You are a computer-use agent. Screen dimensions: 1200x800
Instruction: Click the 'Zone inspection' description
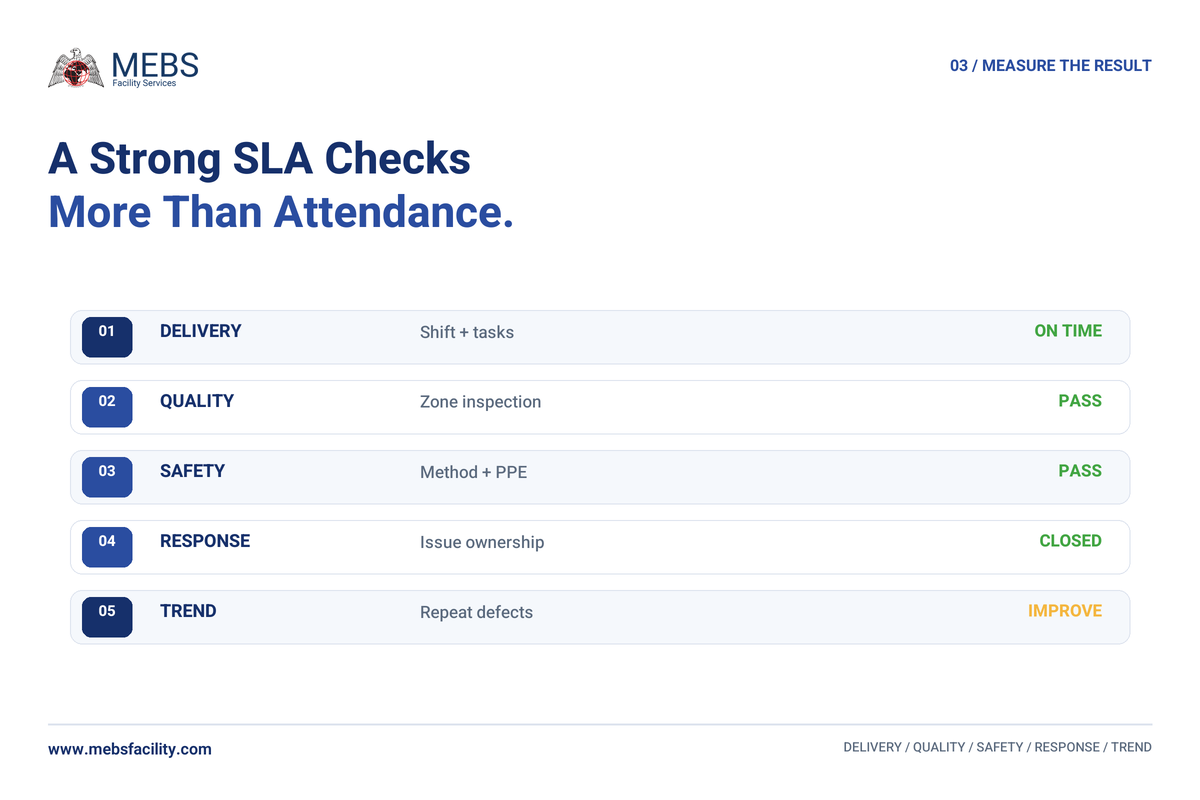481,402
